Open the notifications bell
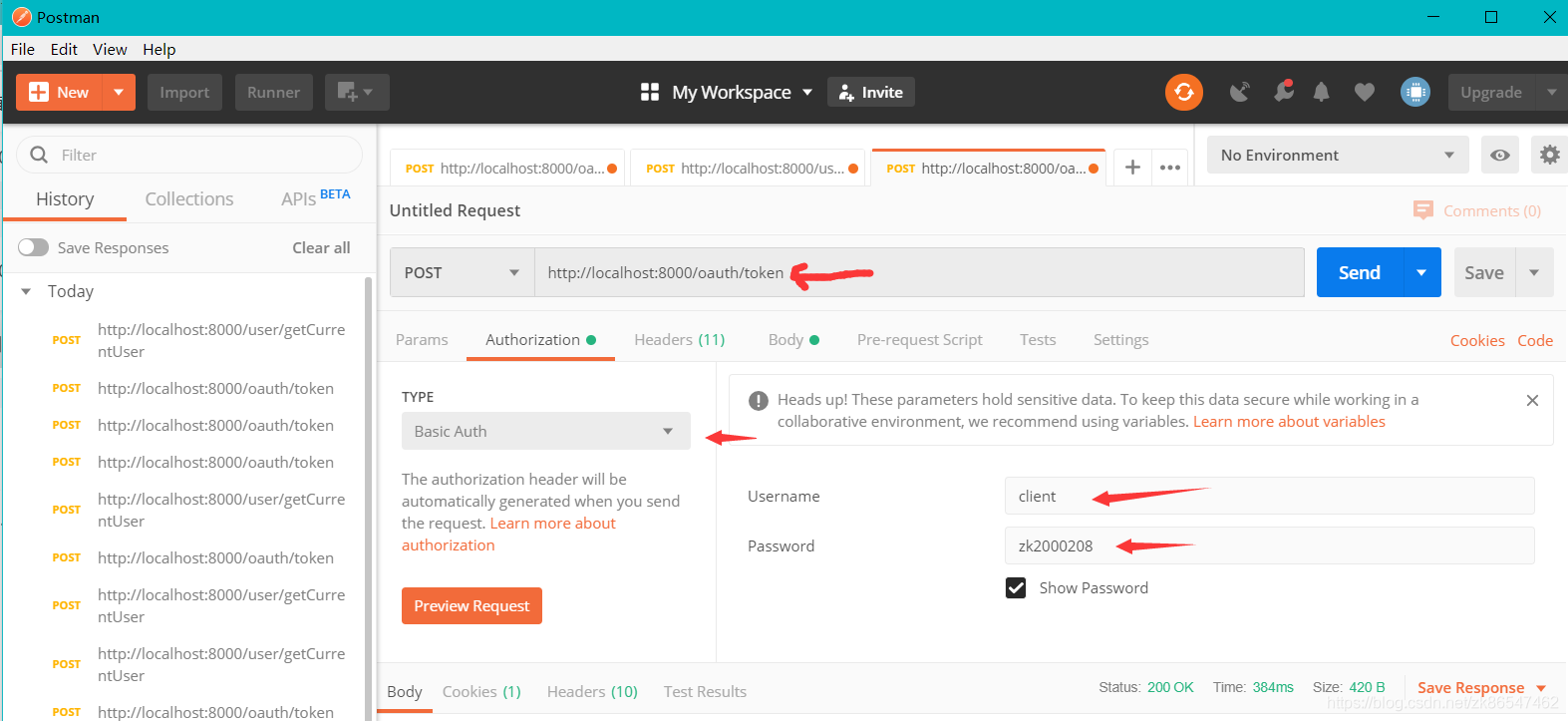Screen dimensions: 1568x721 pyautogui.click(x=1321, y=92)
